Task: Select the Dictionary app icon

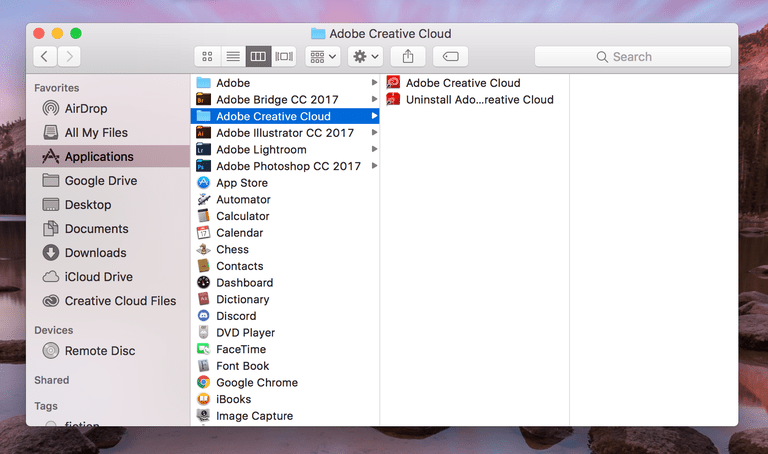Action: point(203,299)
